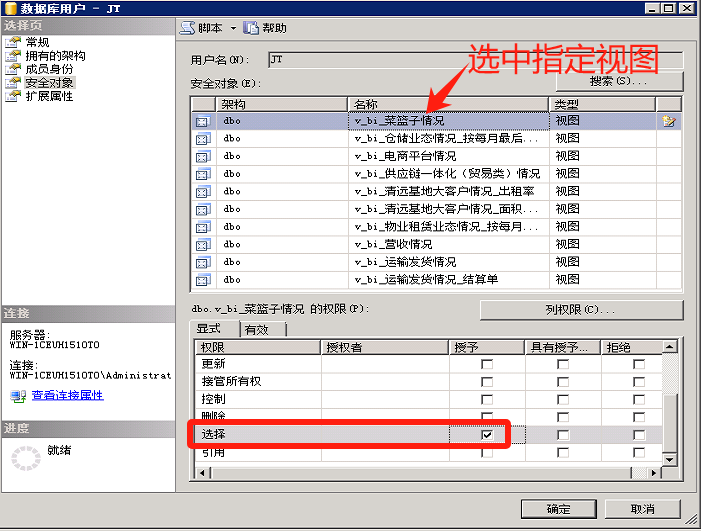Click the 权限 column header

[x=258, y=347]
